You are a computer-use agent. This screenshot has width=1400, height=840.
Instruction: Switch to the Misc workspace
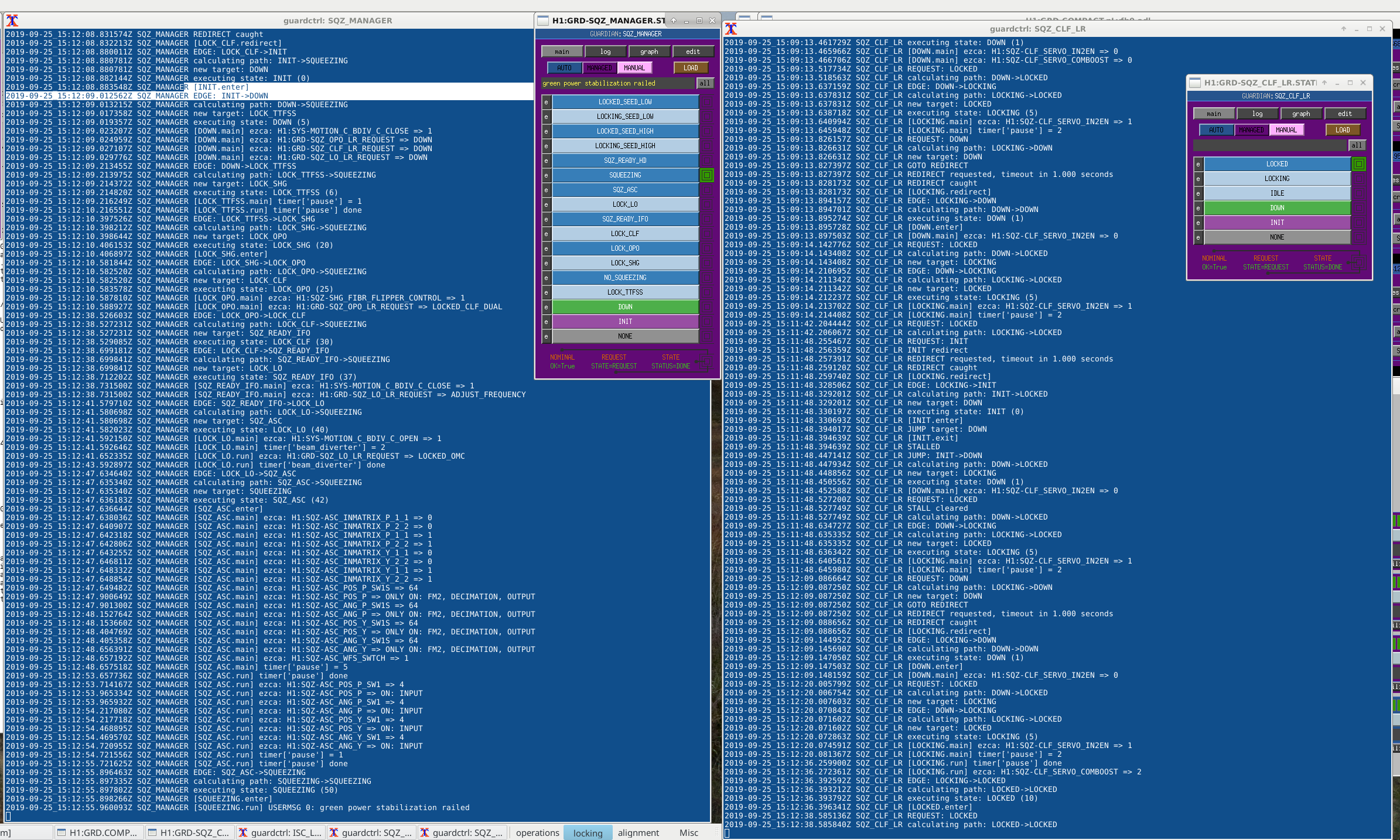click(688, 832)
